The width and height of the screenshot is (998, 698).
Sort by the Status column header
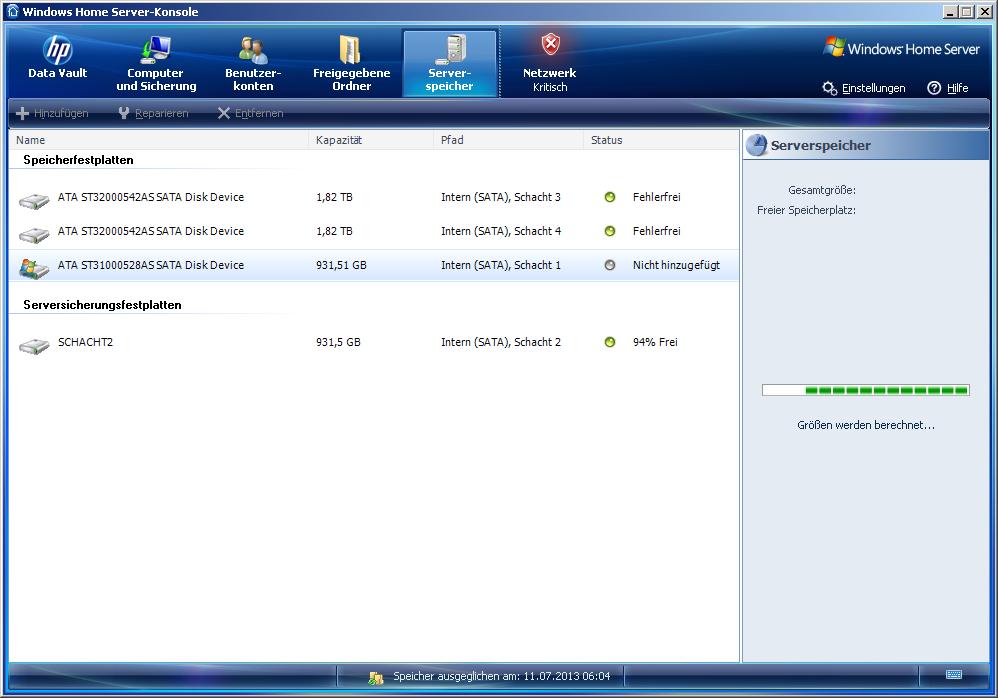click(661, 140)
